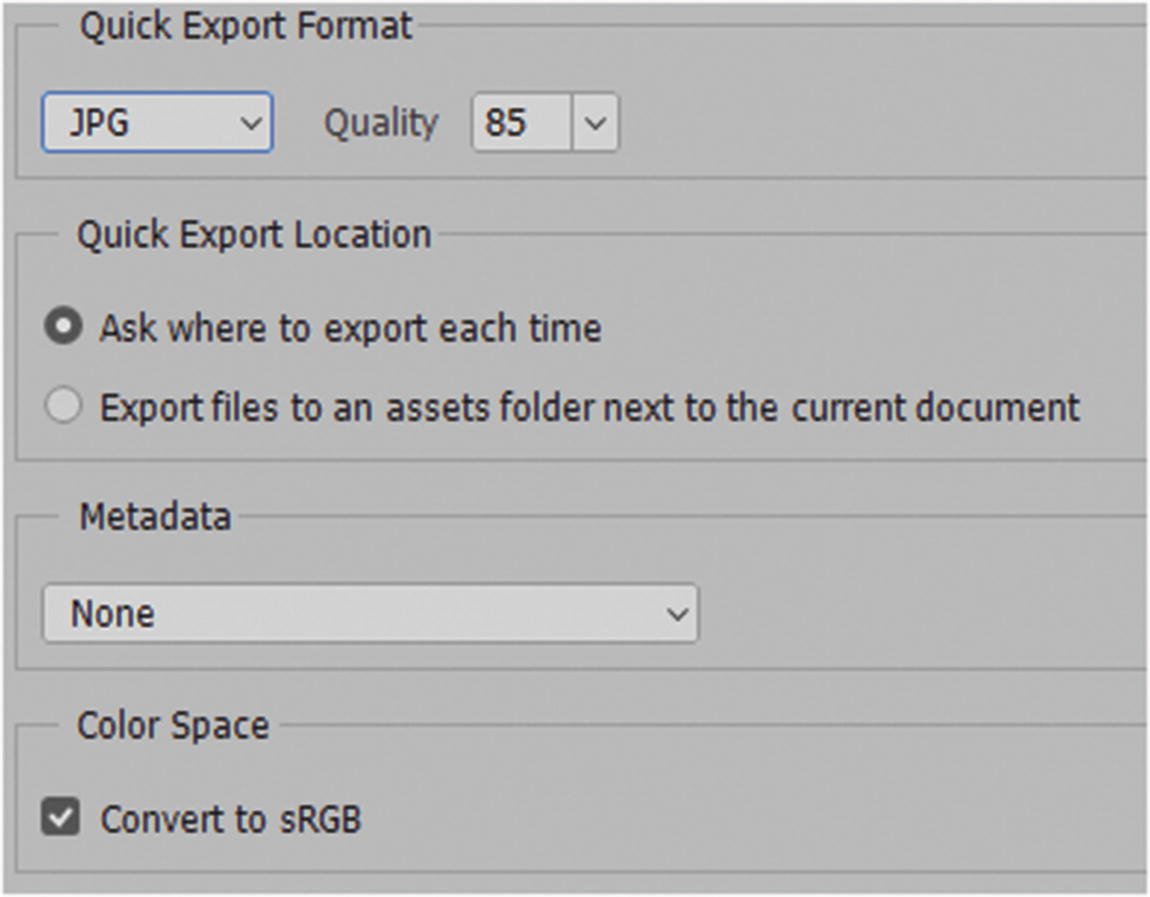Click the checkmark icon beside Convert to sRGB
The image size is (1150, 897).
tap(61, 817)
